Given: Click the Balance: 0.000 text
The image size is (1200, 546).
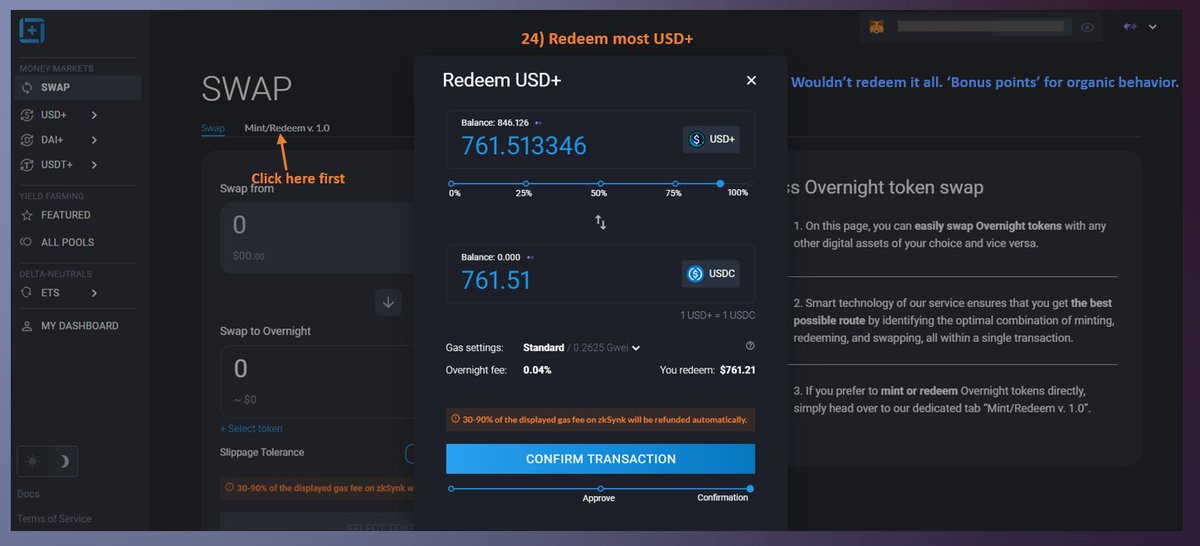Looking at the screenshot, I should 491,257.
